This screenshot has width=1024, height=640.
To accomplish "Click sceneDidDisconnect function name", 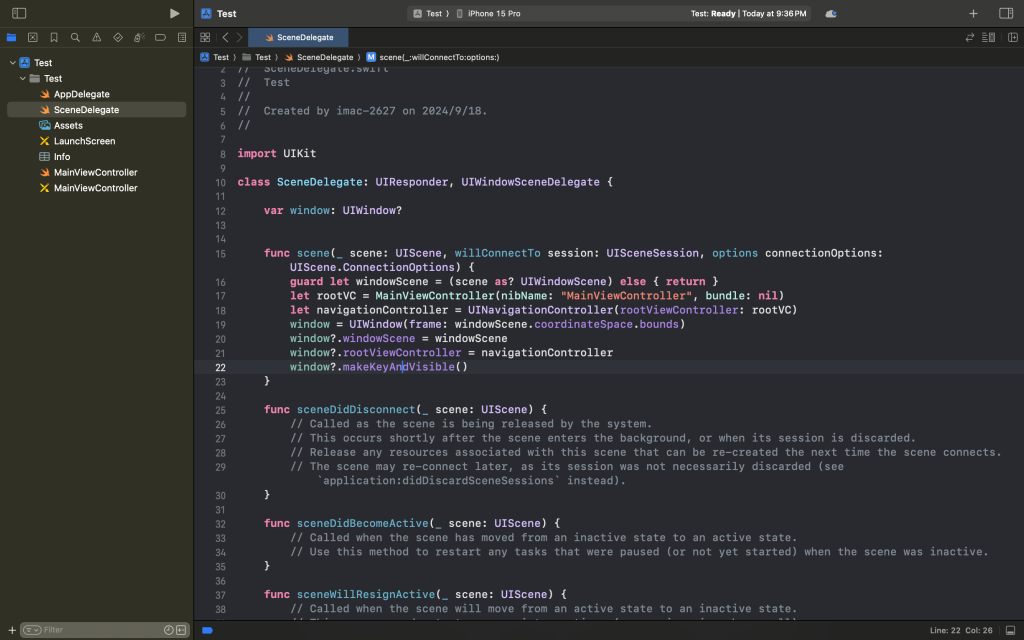I will click(x=356, y=409).
